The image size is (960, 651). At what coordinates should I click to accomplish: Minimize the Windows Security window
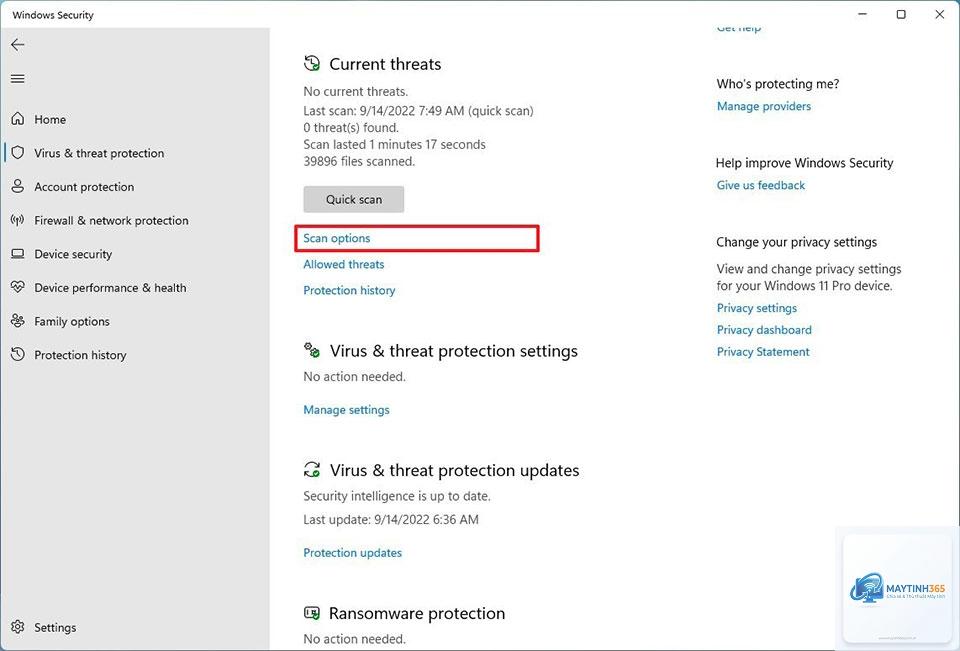863,14
